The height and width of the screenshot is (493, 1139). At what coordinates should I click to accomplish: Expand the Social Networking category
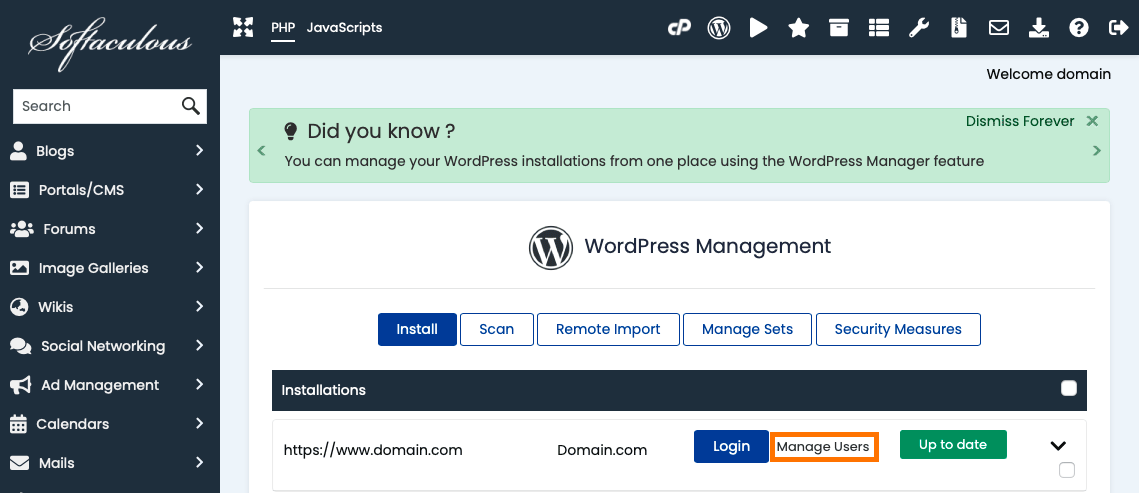pyautogui.click(x=200, y=346)
